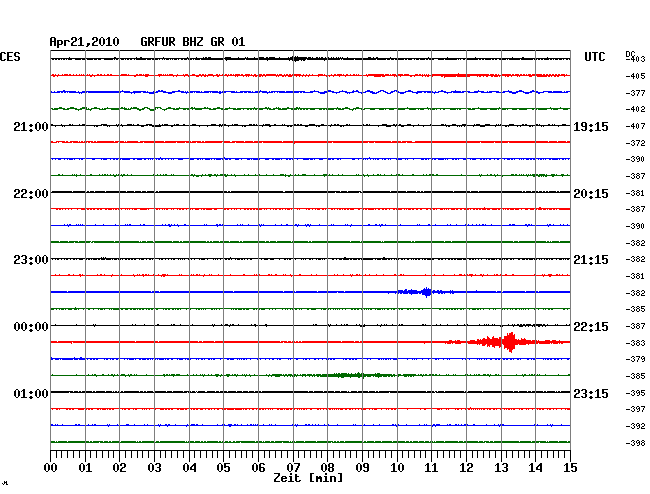Click the 20:15 UTC time label
This screenshot has height=494, width=650.
[591, 194]
